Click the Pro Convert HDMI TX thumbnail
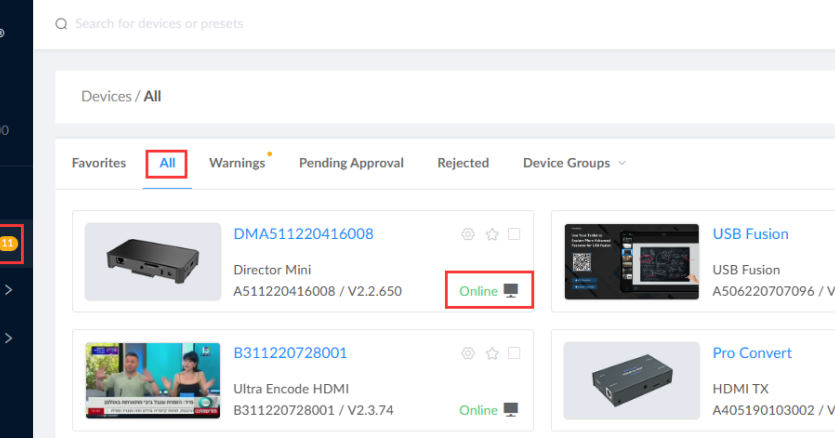This screenshot has height=438, width=835. point(632,380)
